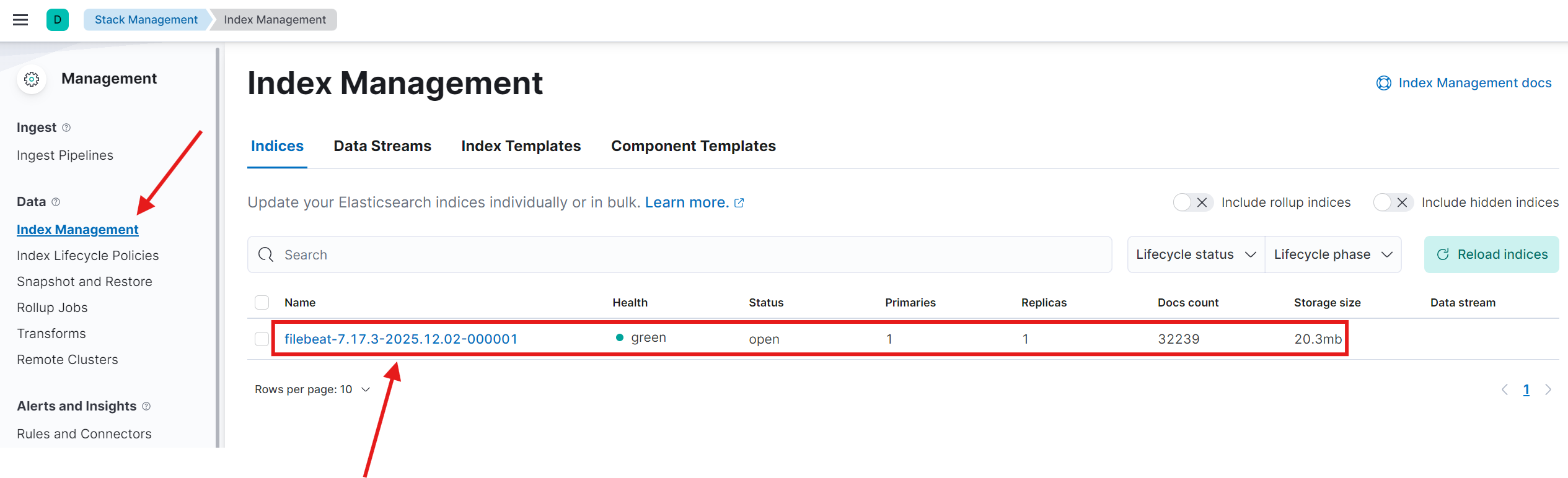Check the filebeat index row checkbox

coord(262,339)
